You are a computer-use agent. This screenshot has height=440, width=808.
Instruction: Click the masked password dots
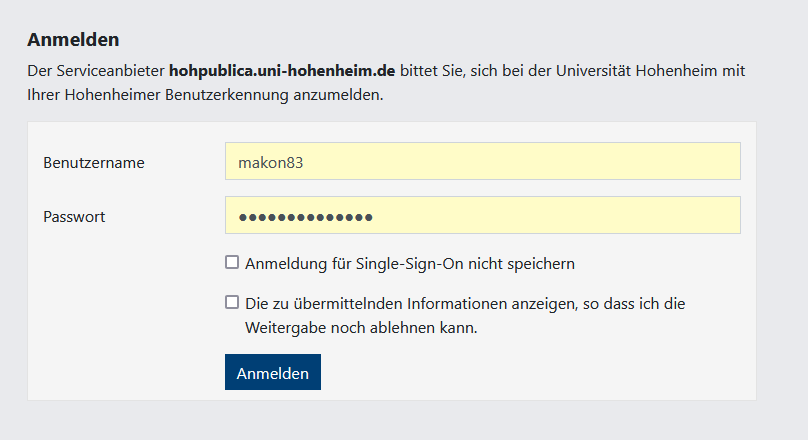(x=304, y=216)
